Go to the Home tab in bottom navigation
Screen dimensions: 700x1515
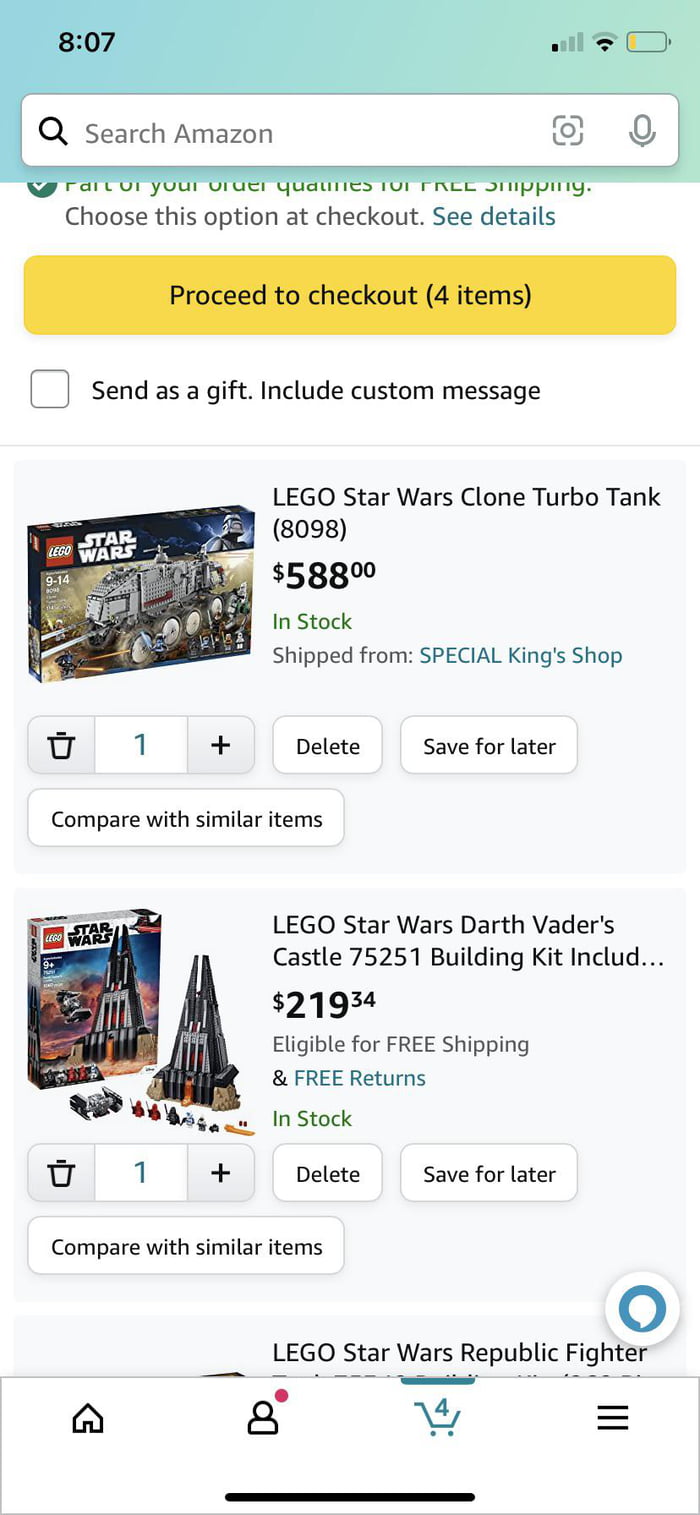point(87,1417)
